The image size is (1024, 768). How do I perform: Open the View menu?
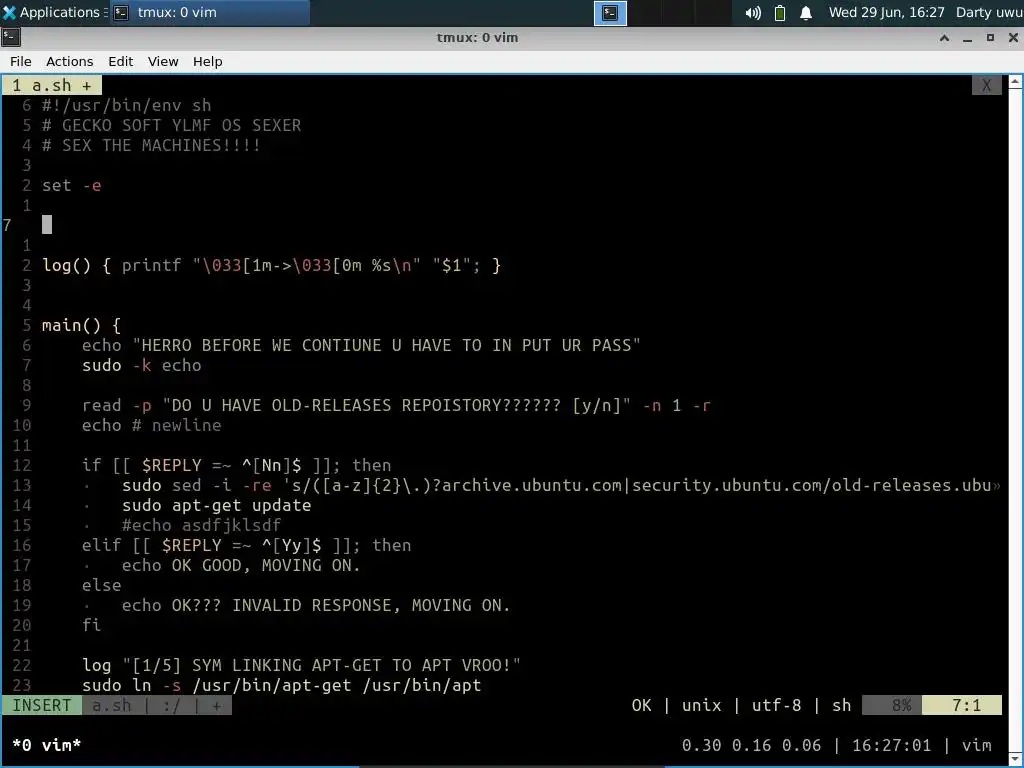163,61
